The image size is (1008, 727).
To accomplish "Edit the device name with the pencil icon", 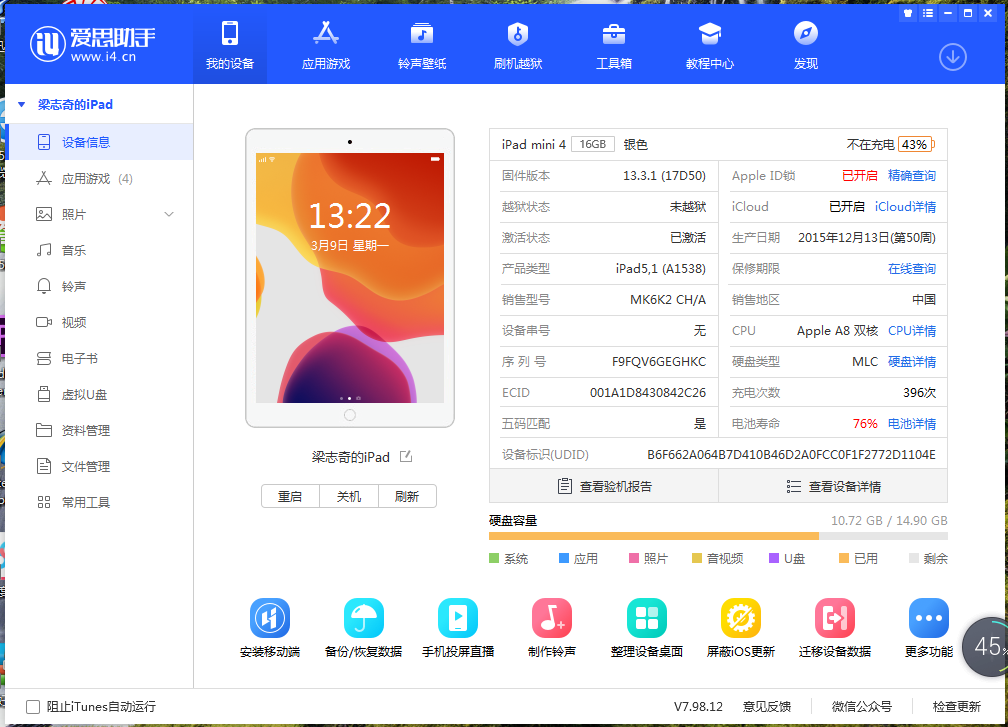I will point(406,457).
